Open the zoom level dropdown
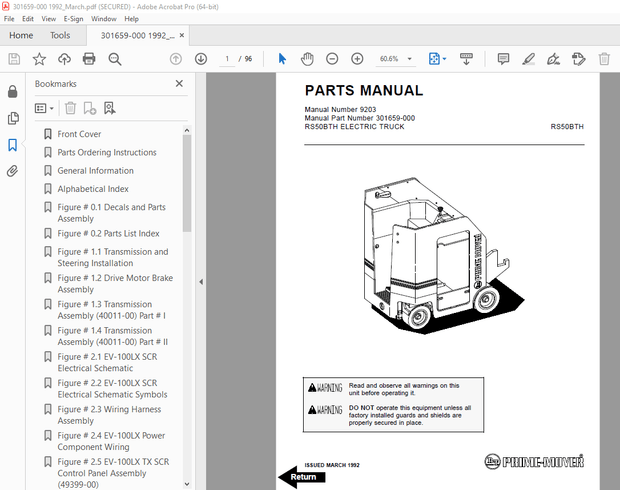 410,59
